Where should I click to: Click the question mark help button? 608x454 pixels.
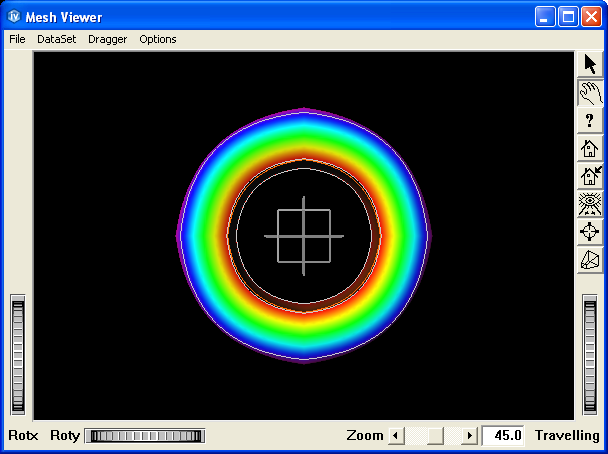coord(590,121)
